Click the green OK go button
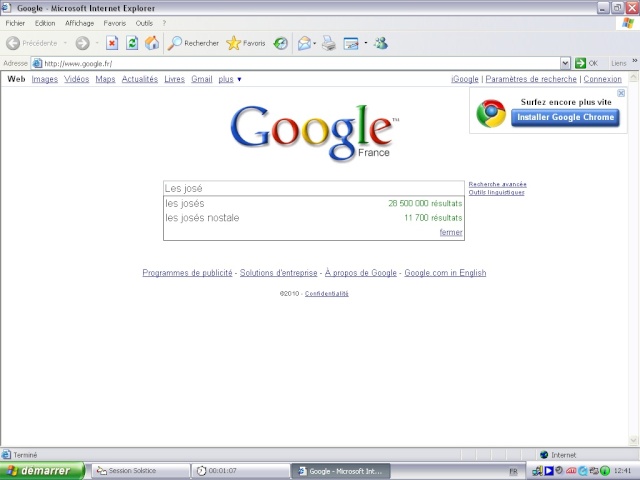Image resolution: width=640 pixels, height=480 pixels. pyautogui.click(x=587, y=63)
